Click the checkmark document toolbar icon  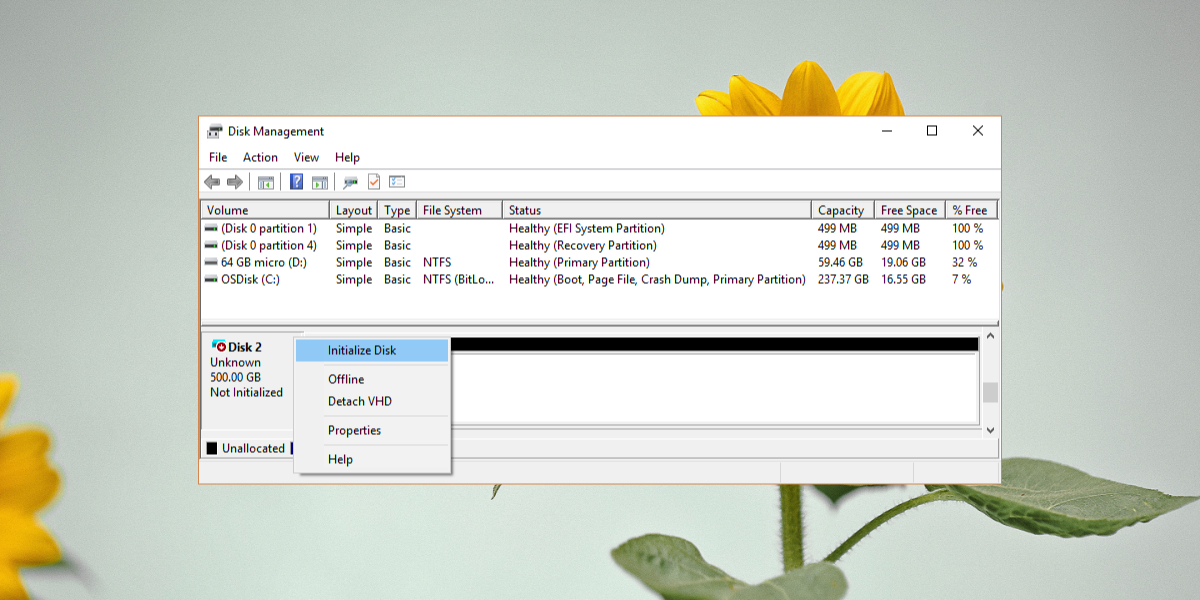(374, 182)
